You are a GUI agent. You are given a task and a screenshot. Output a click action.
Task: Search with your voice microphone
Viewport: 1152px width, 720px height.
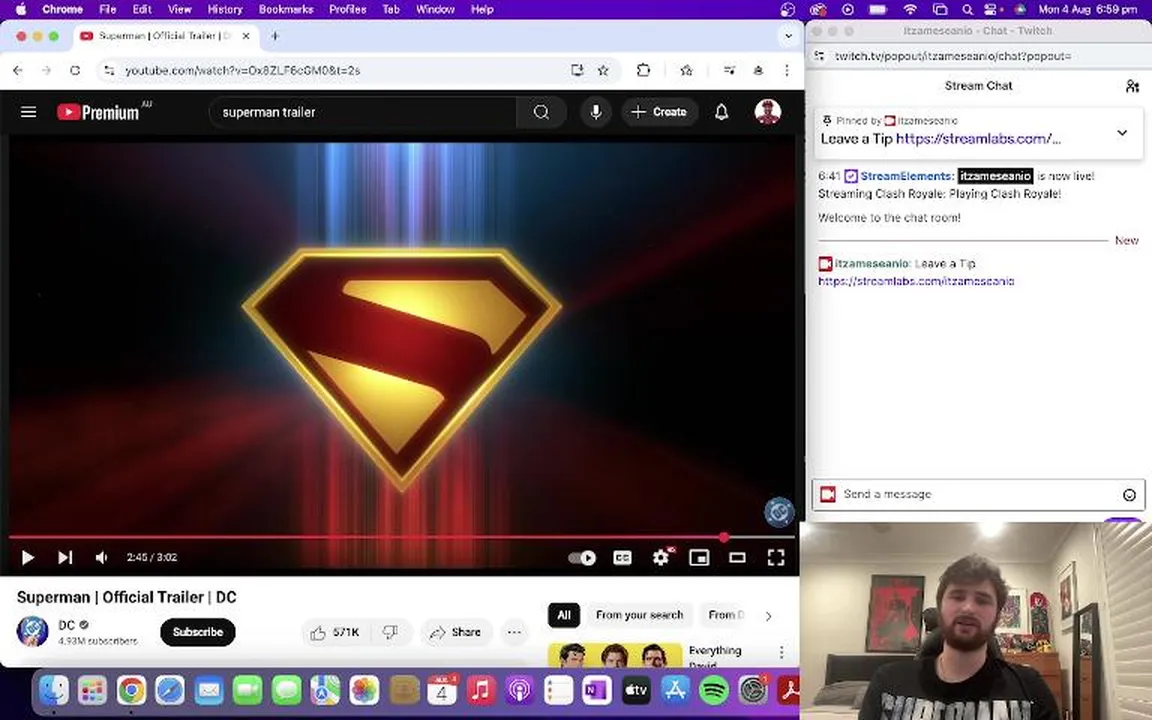596,112
